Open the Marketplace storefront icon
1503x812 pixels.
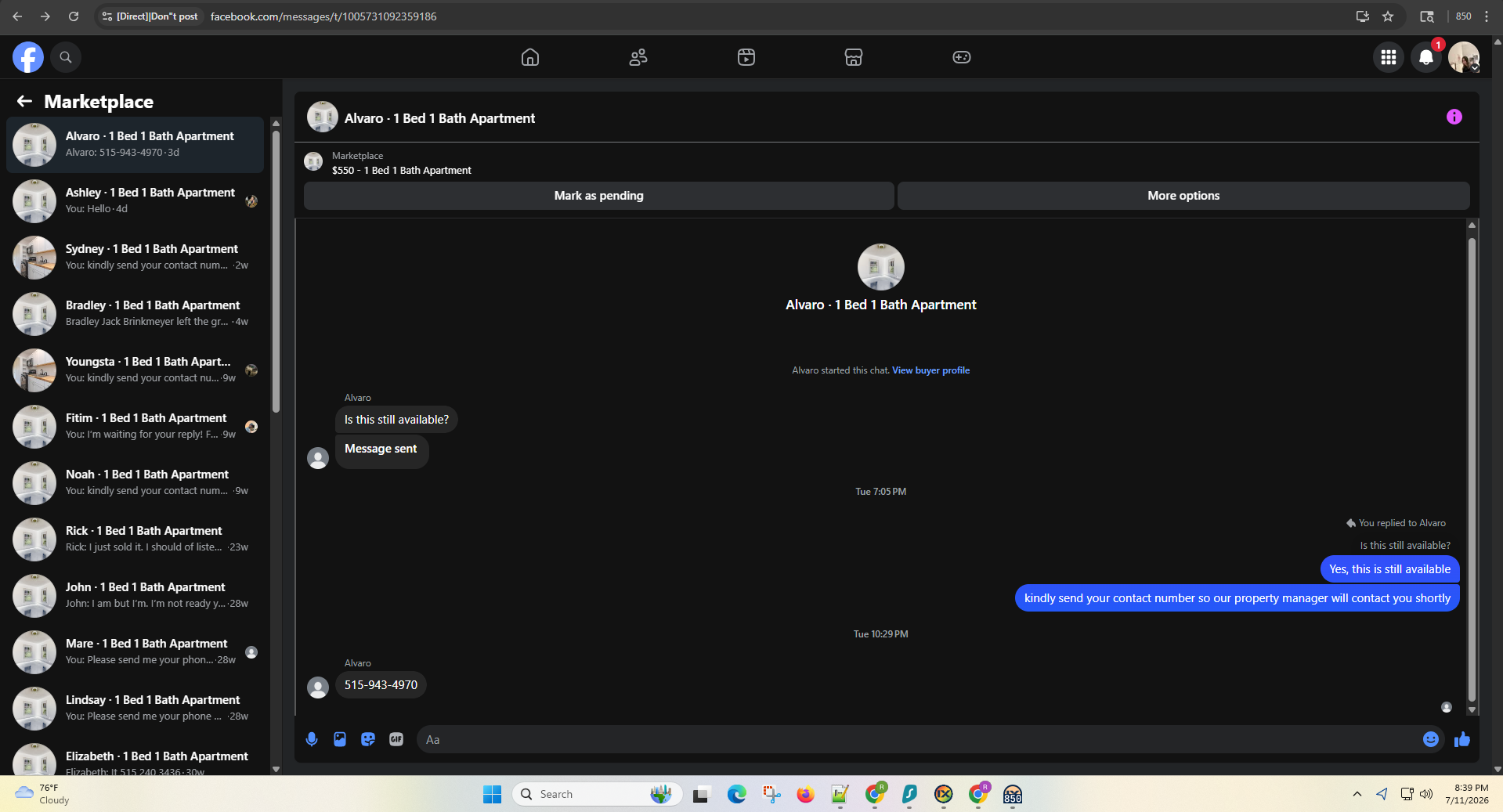click(854, 57)
